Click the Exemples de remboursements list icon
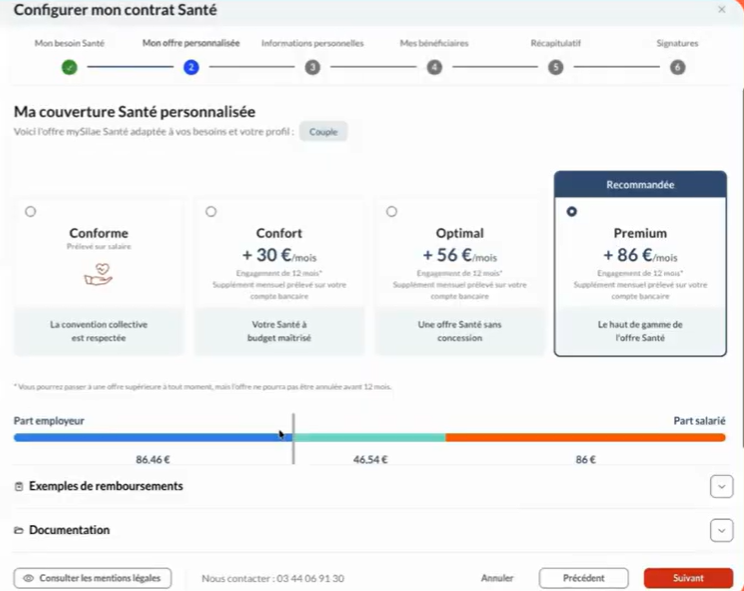744x591 pixels. click(x=19, y=487)
